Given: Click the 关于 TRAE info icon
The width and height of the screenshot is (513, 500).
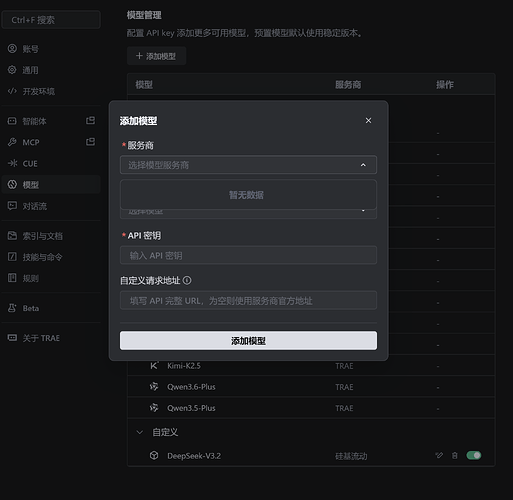Looking at the screenshot, I should [12, 338].
